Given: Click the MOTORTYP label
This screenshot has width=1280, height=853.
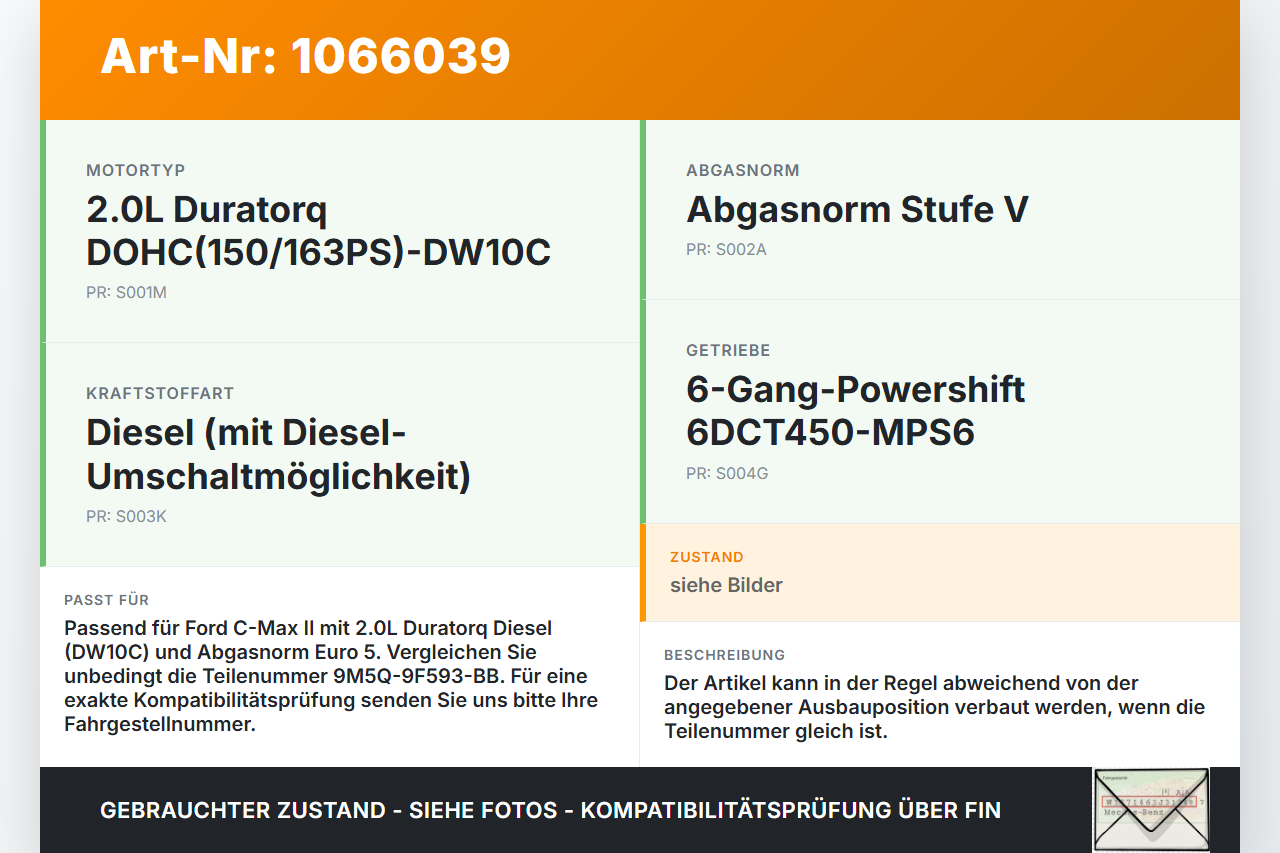Looking at the screenshot, I should [136, 170].
